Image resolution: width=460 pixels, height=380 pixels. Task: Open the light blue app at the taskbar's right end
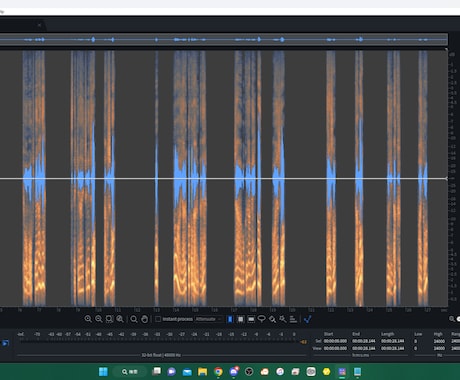(x=357, y=371)
